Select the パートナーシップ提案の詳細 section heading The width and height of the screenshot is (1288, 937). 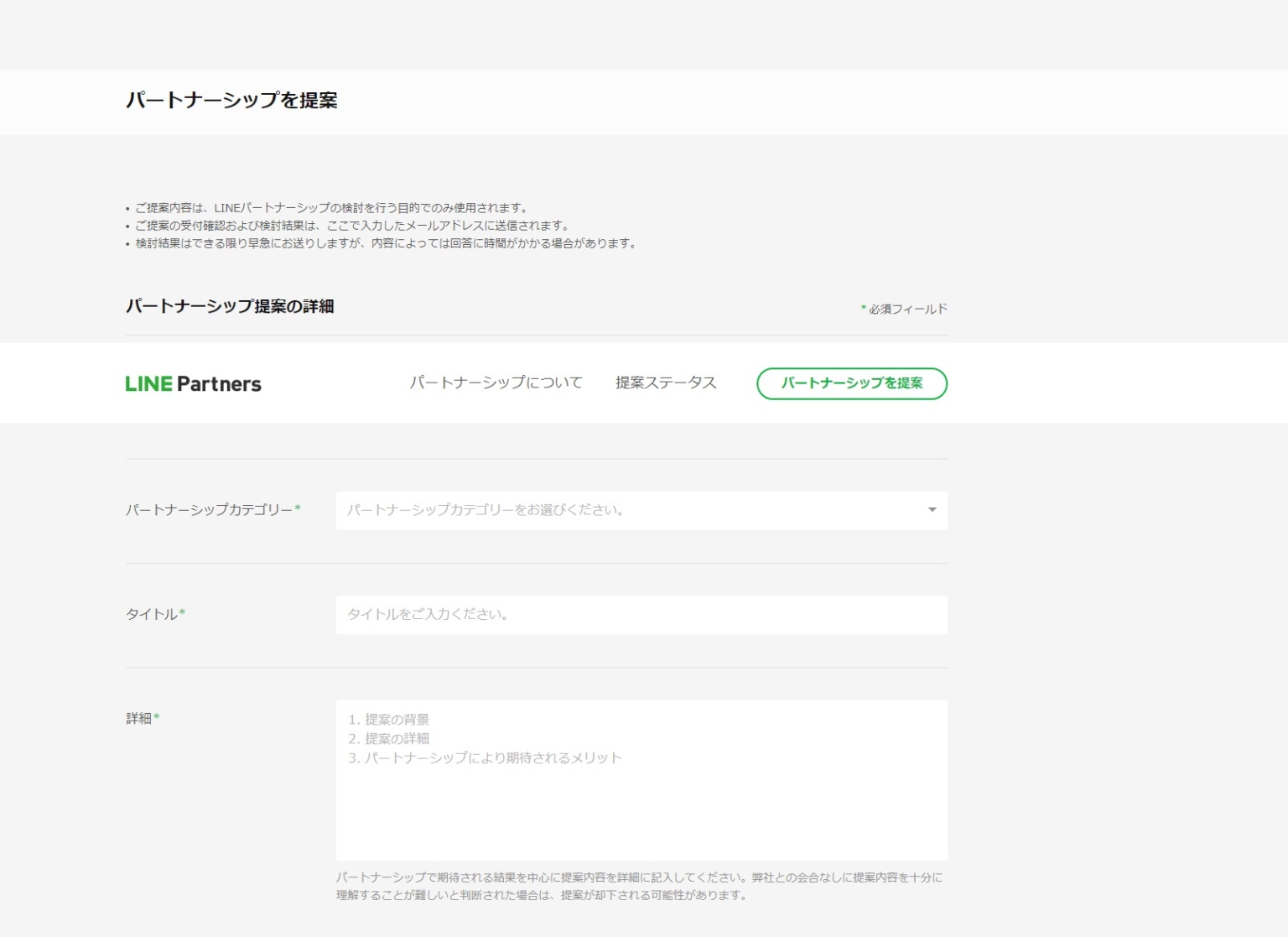(230, 306)
